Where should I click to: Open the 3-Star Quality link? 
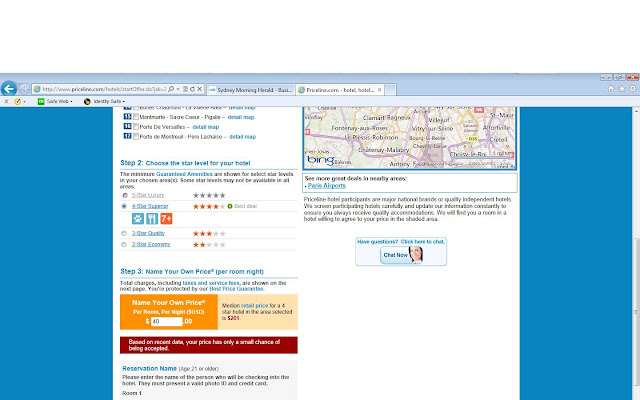[x=148, y=233]
